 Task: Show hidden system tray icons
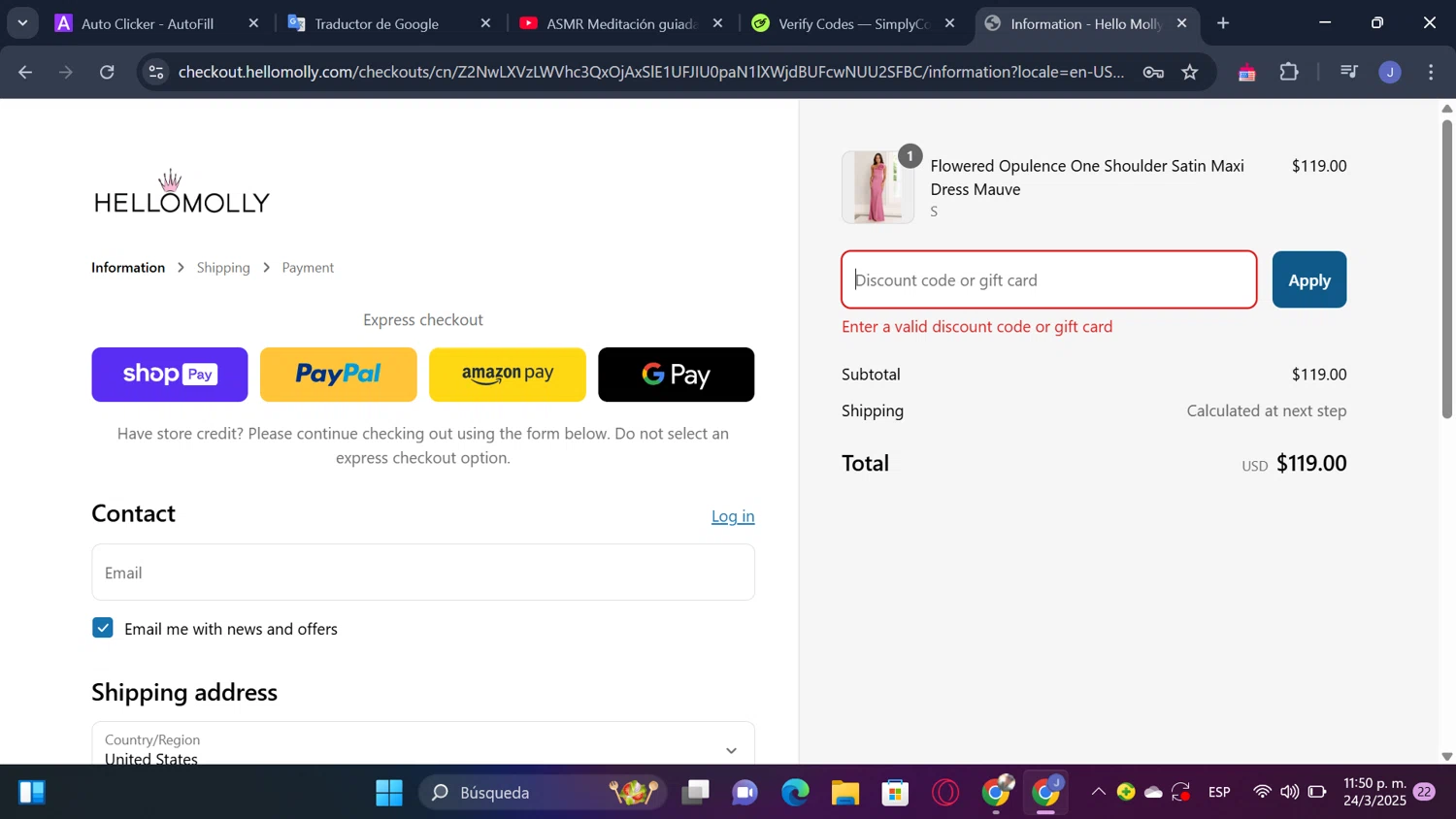(x=1098, y=793)
